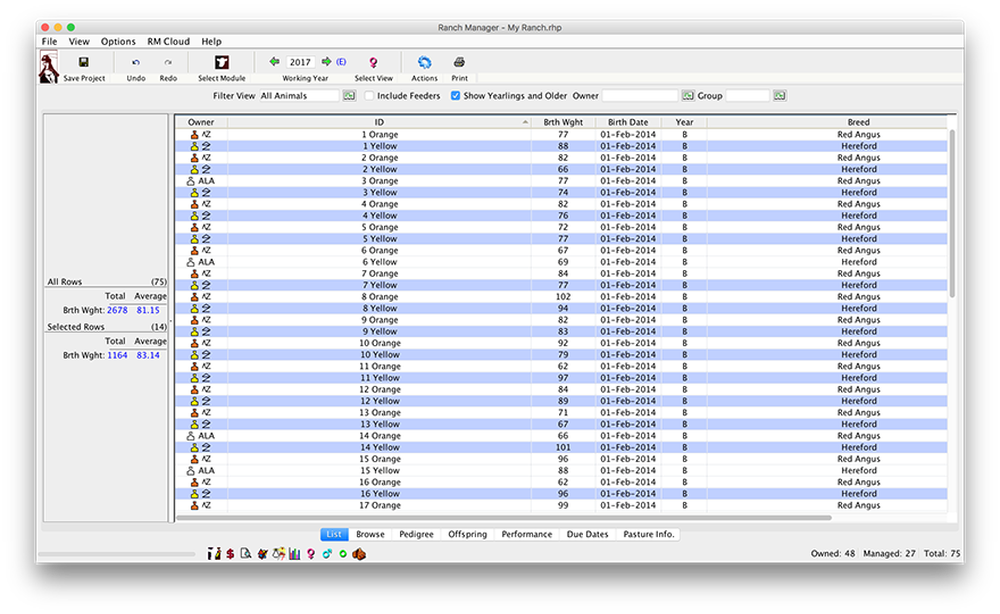Click the Undo arrow icon
Screen dimensions: 1000x614
click(136, 62)
